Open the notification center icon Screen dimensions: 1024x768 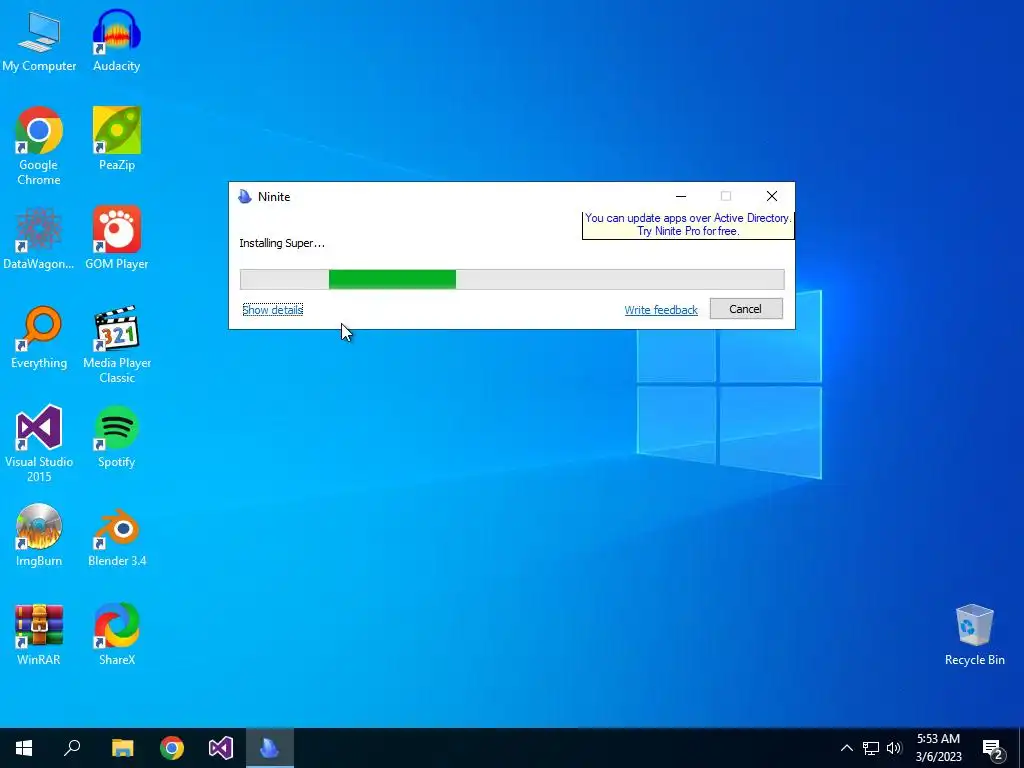(993, 748)
